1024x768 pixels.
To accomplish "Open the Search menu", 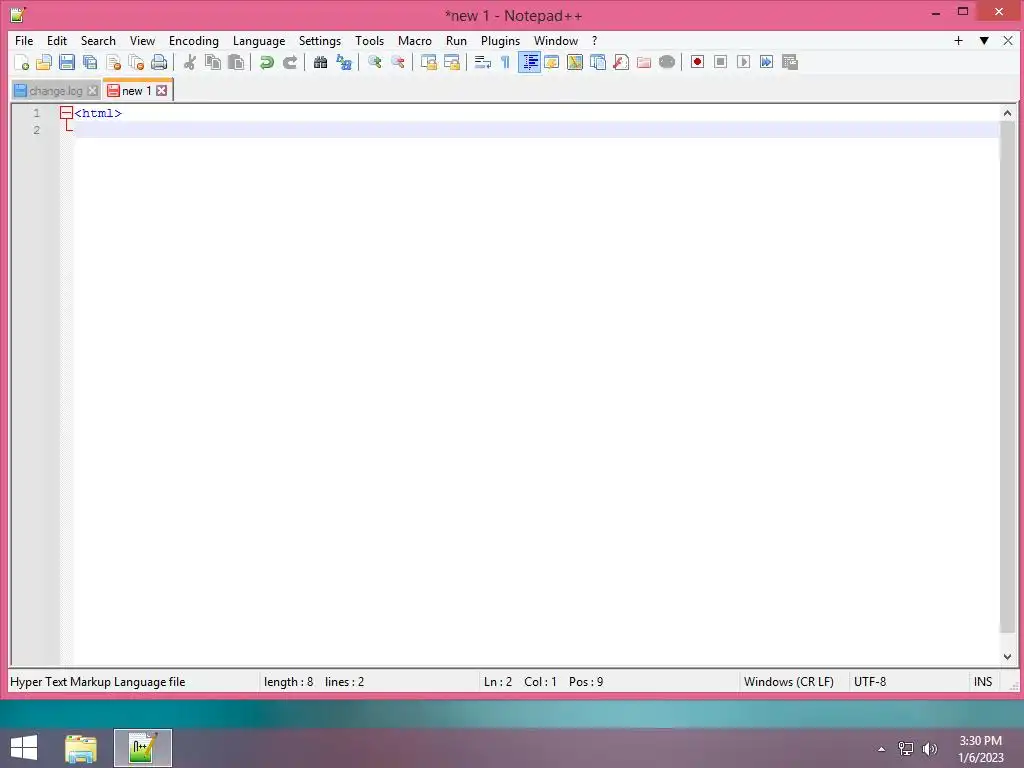I will point(98,40).
